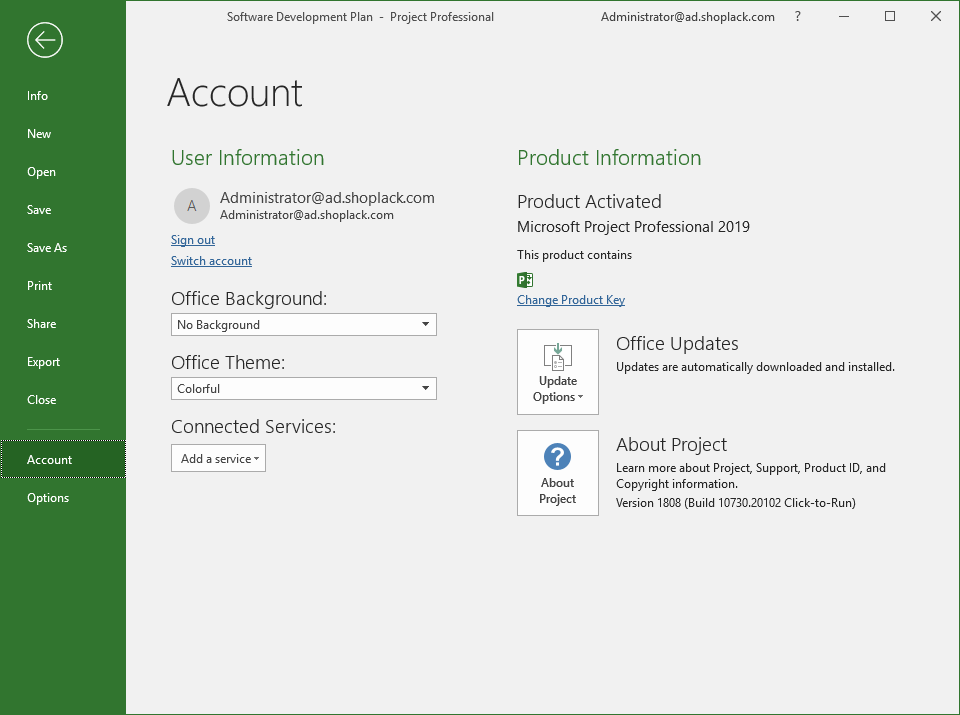The width and height of the screenshot is (960, 715).
Task: Select Open in the backstage menu
Action: pos(63,171)
